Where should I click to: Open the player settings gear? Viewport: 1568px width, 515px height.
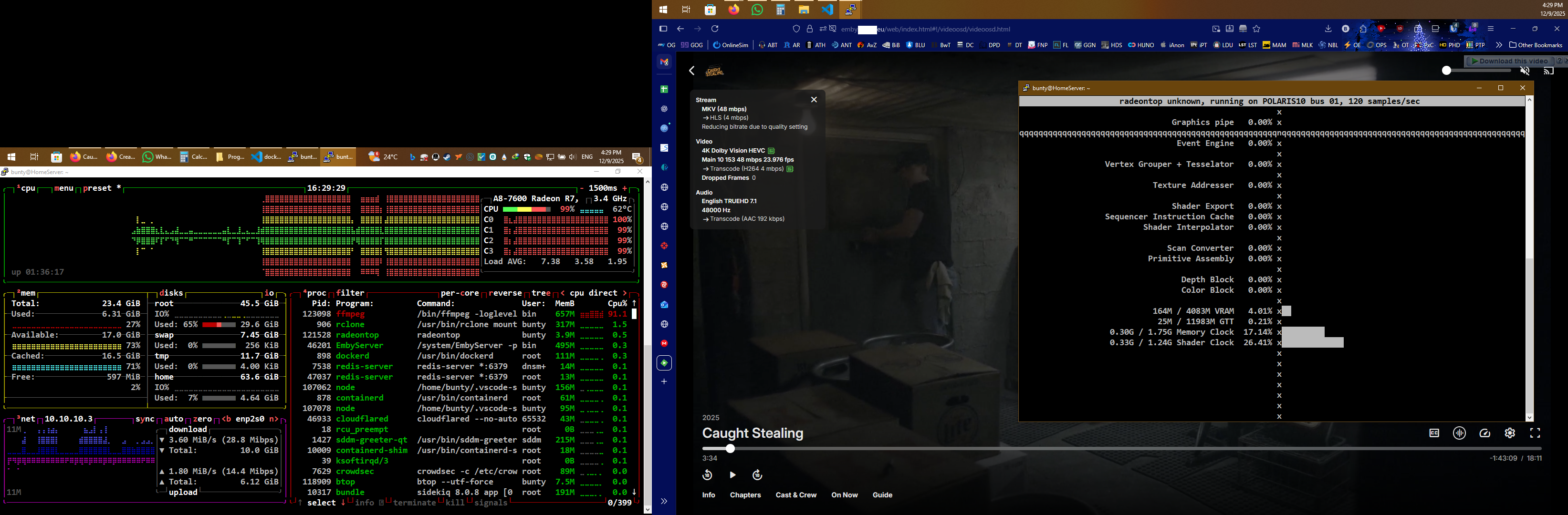click(1510, 433)
